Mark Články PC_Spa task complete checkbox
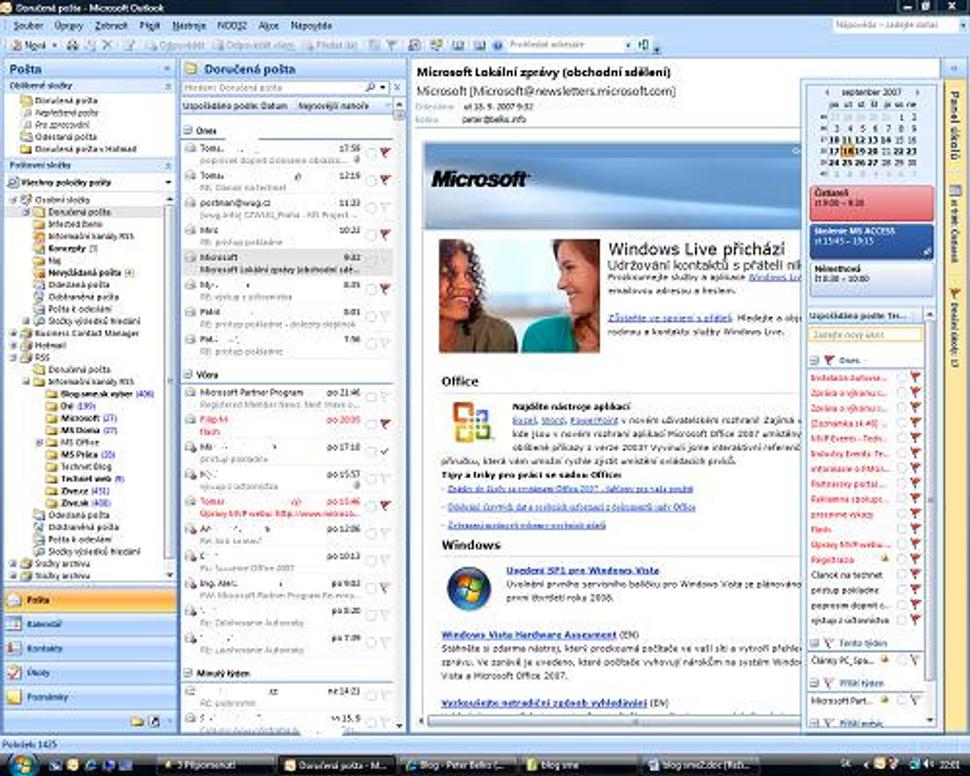 click(x=902, y=661)
